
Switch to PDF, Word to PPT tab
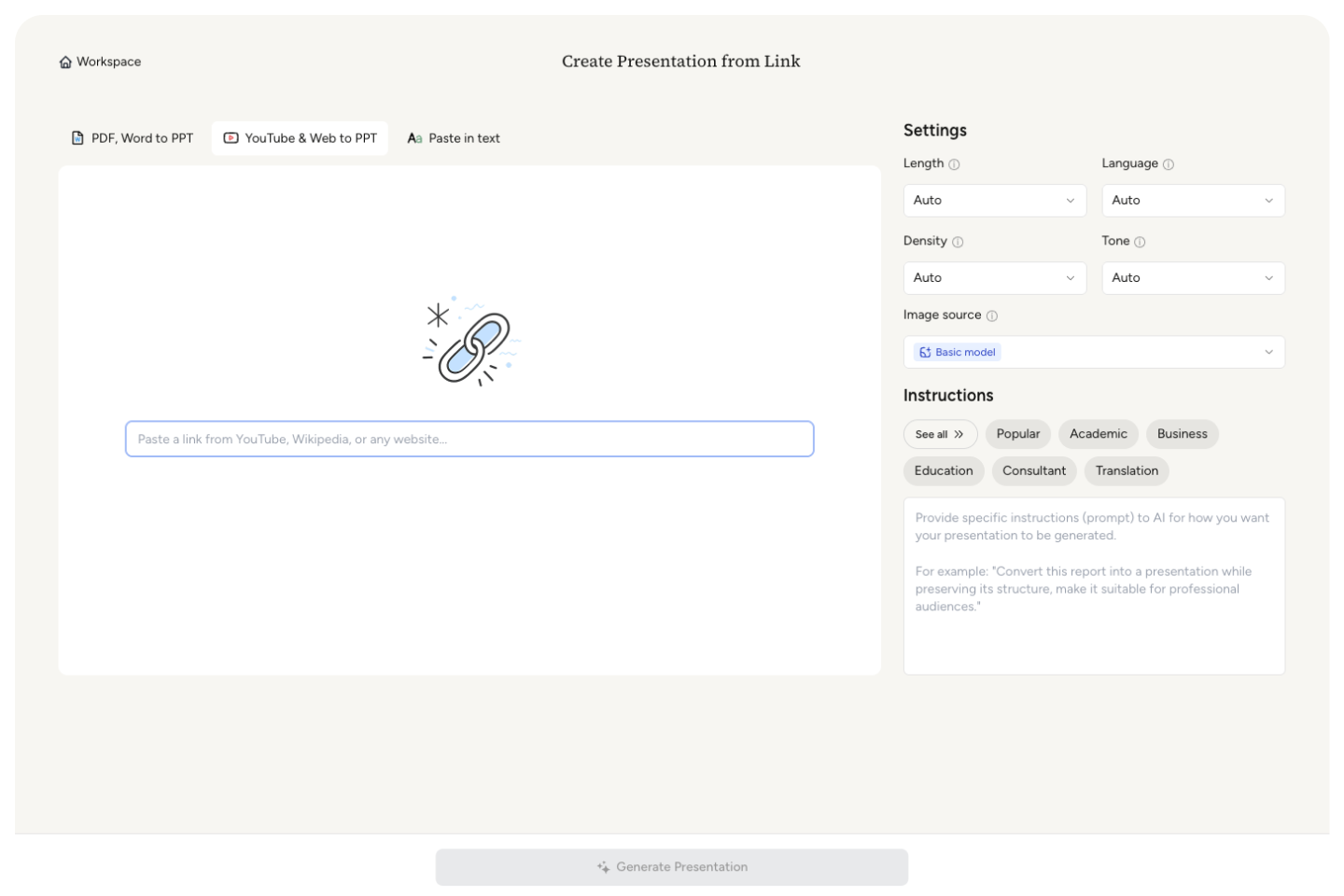click(133, 138)
